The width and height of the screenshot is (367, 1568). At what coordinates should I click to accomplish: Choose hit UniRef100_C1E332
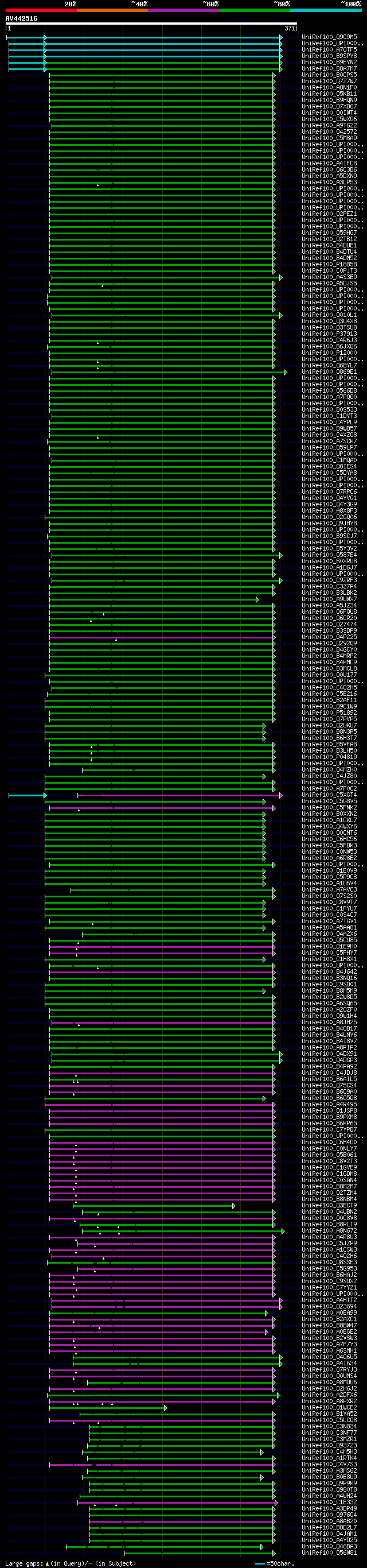329,1503
